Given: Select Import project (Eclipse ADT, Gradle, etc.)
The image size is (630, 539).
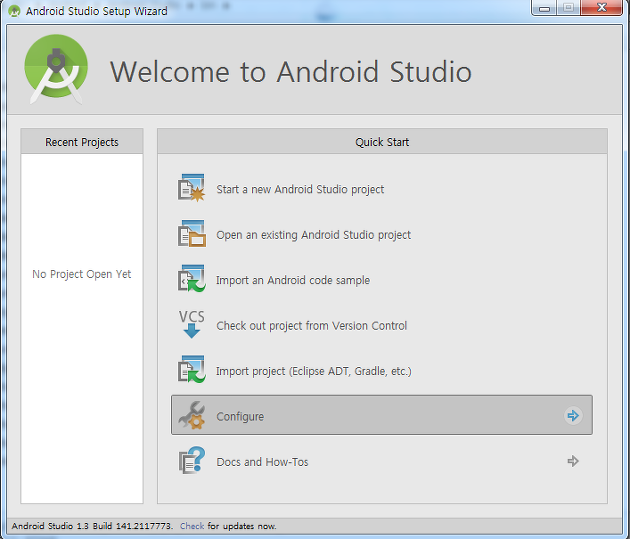Looking at the screenshot, I should [x=314, y=371].
